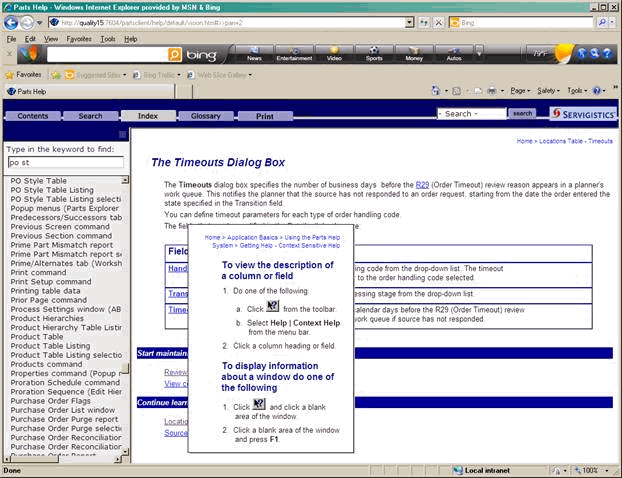Click the index list scroll up arrow

pos(125,180)
